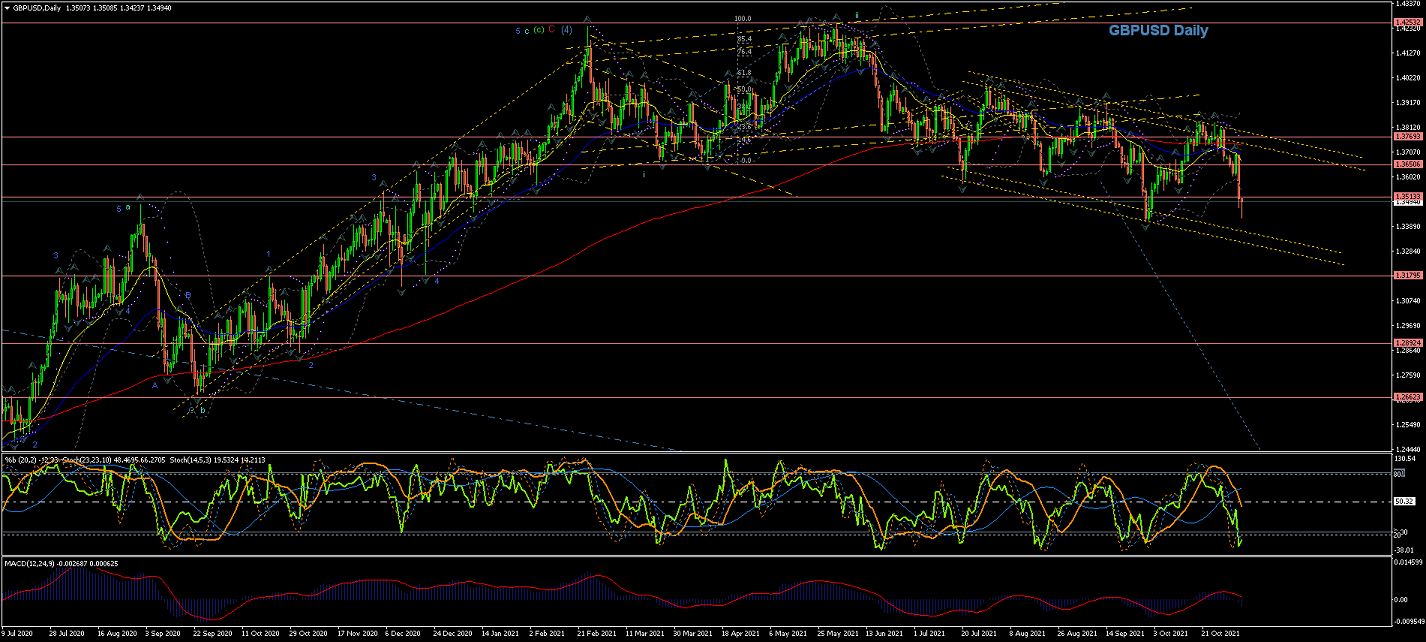Click the 50.32 oscillator midline tag
The width and height of the screenshot is (1426, 642).
1405,502
